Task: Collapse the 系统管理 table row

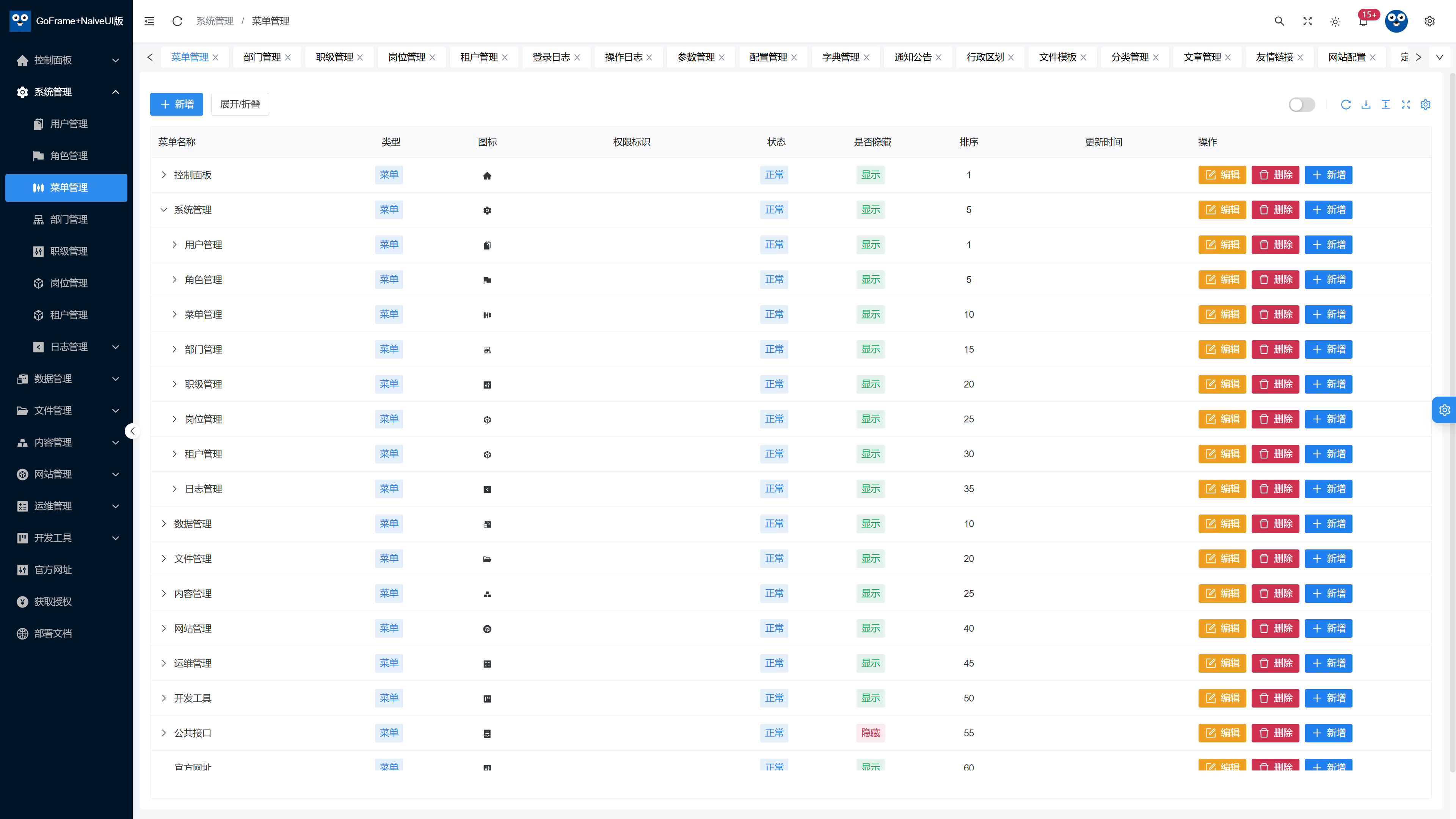Action: point(164,210)
